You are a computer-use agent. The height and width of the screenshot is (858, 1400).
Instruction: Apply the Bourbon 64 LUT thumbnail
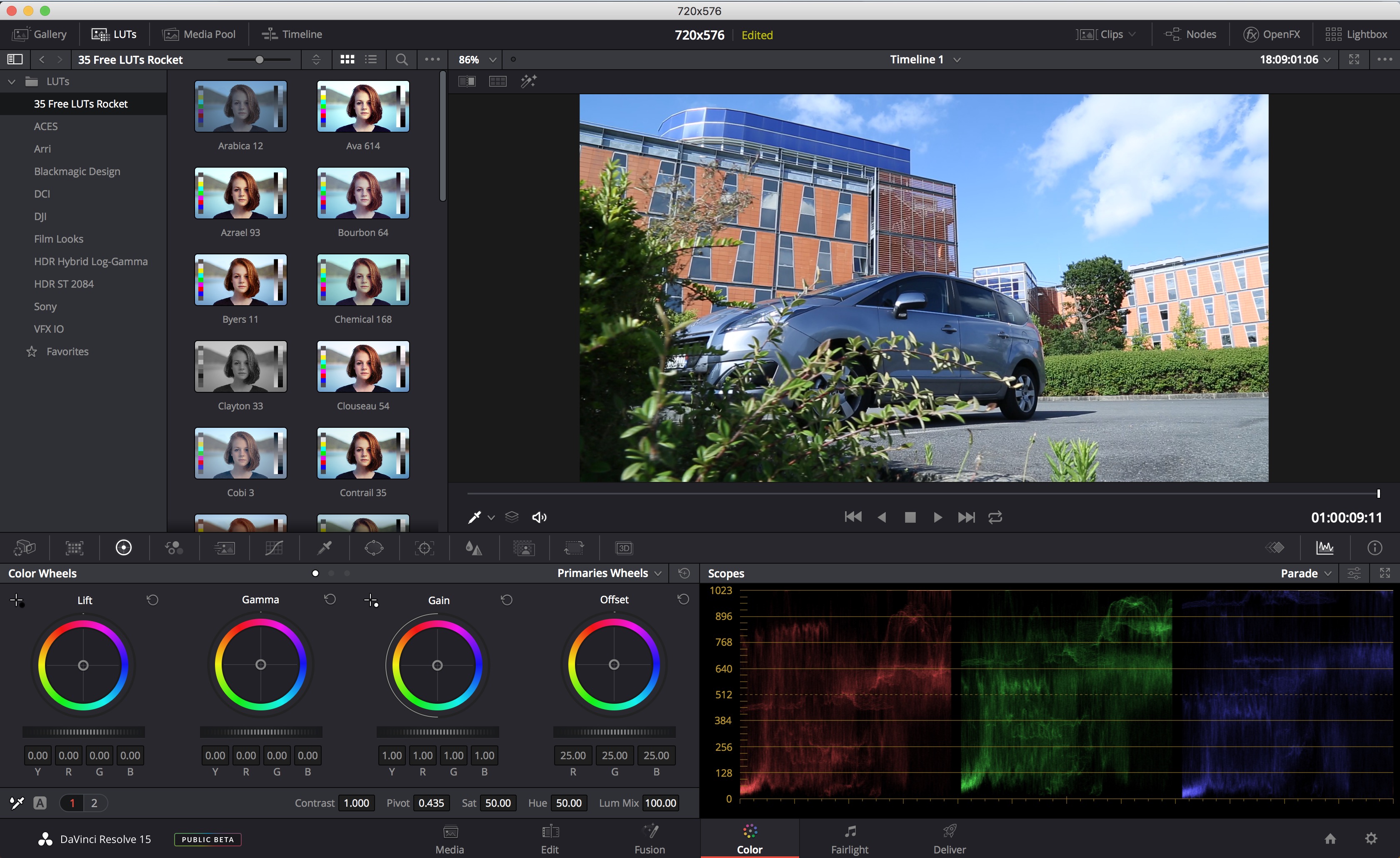[362, 193]
